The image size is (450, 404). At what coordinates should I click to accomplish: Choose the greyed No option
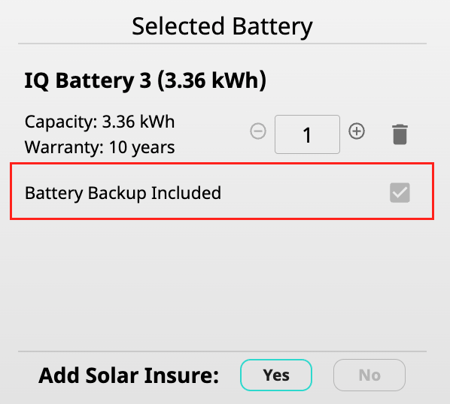pos(369,375)
